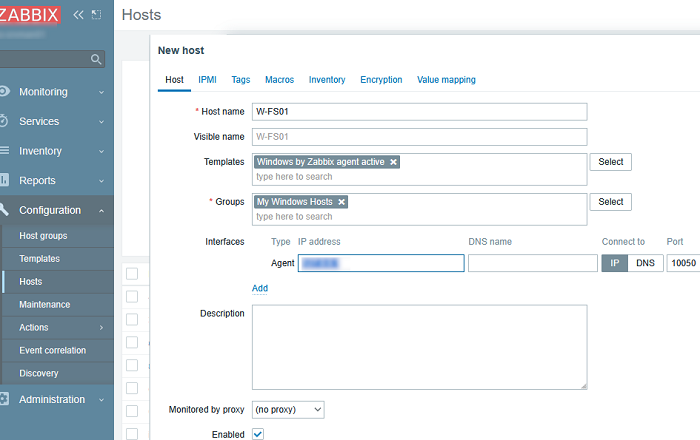Open Monitored by proxy dropdown
This screenshot has width=700, height=440.
click(288, 410)
